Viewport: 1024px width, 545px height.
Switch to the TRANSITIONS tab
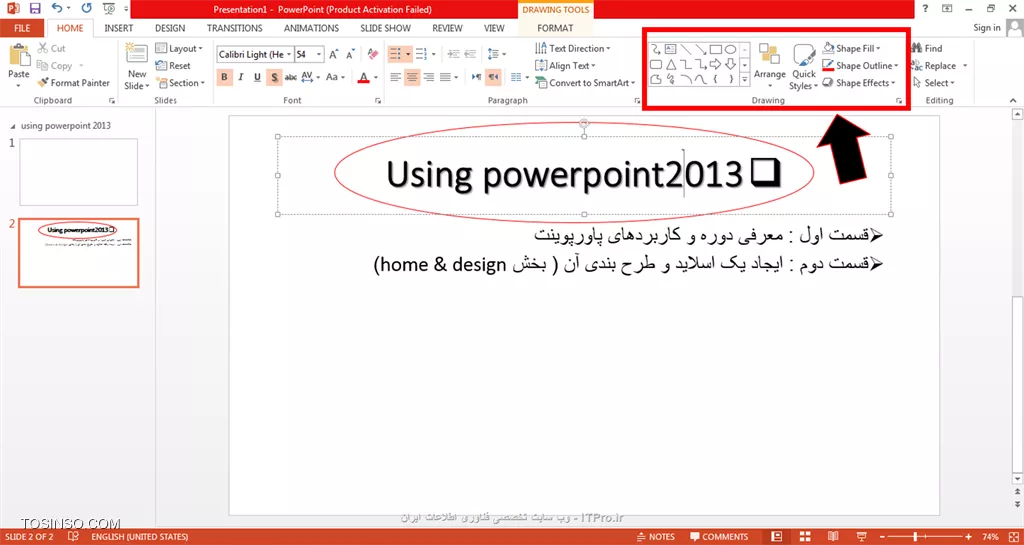(x=234, y=28)
